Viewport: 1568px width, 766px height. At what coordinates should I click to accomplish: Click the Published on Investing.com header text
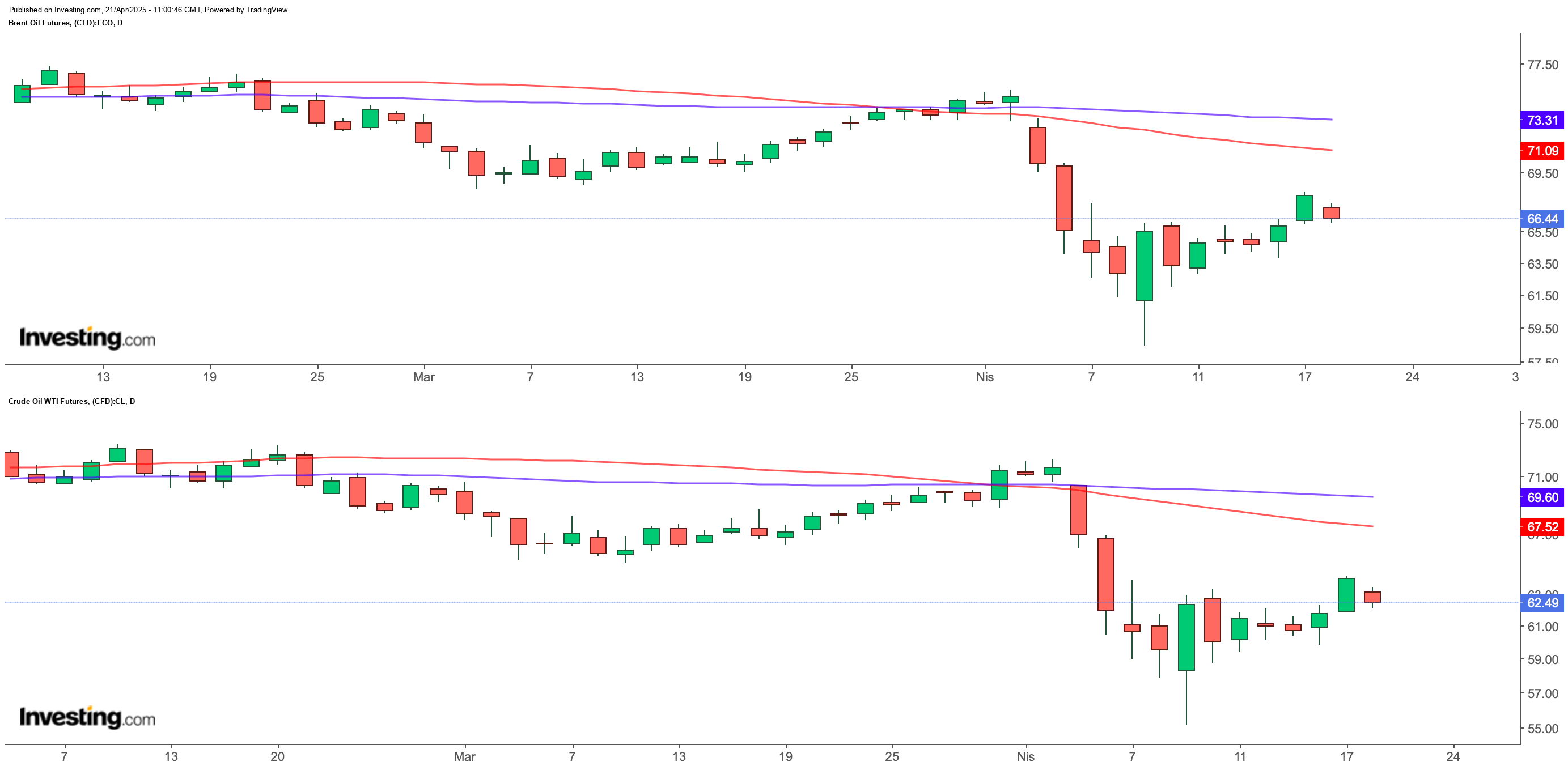point(149,10)
